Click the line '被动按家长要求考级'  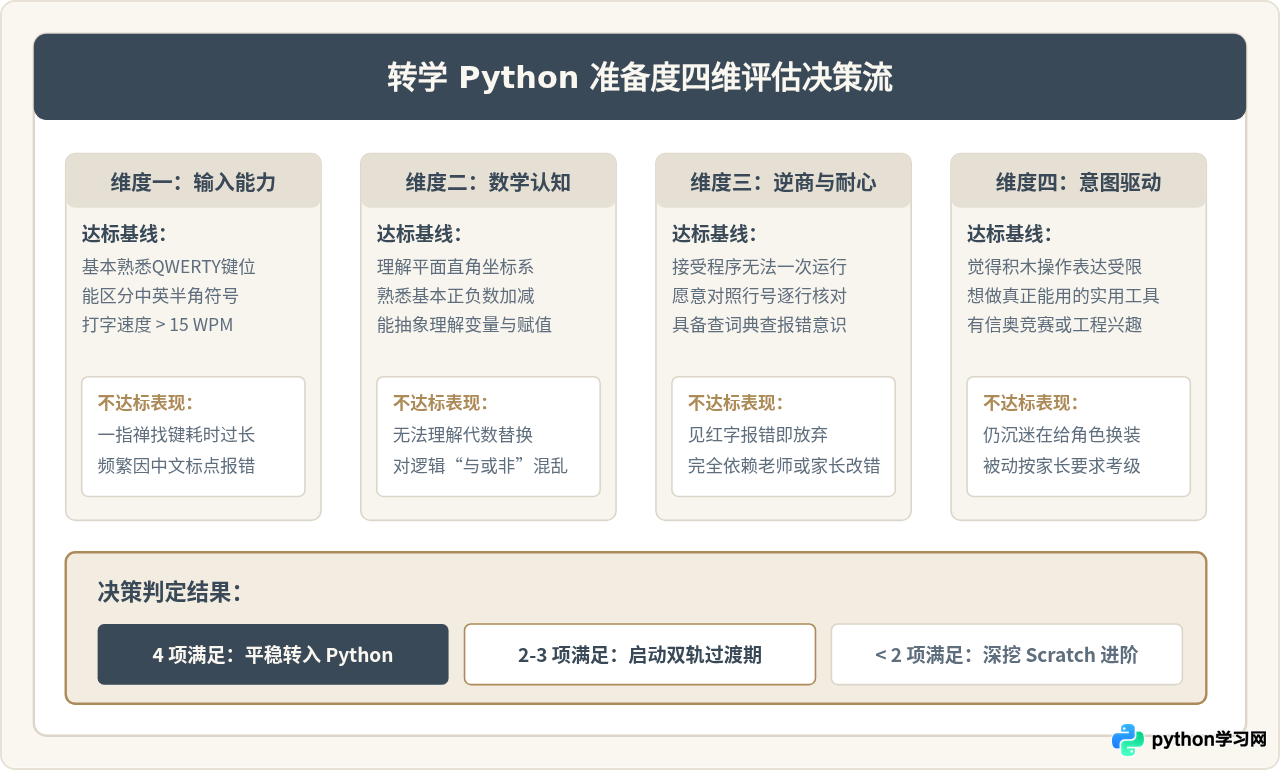1062,465
